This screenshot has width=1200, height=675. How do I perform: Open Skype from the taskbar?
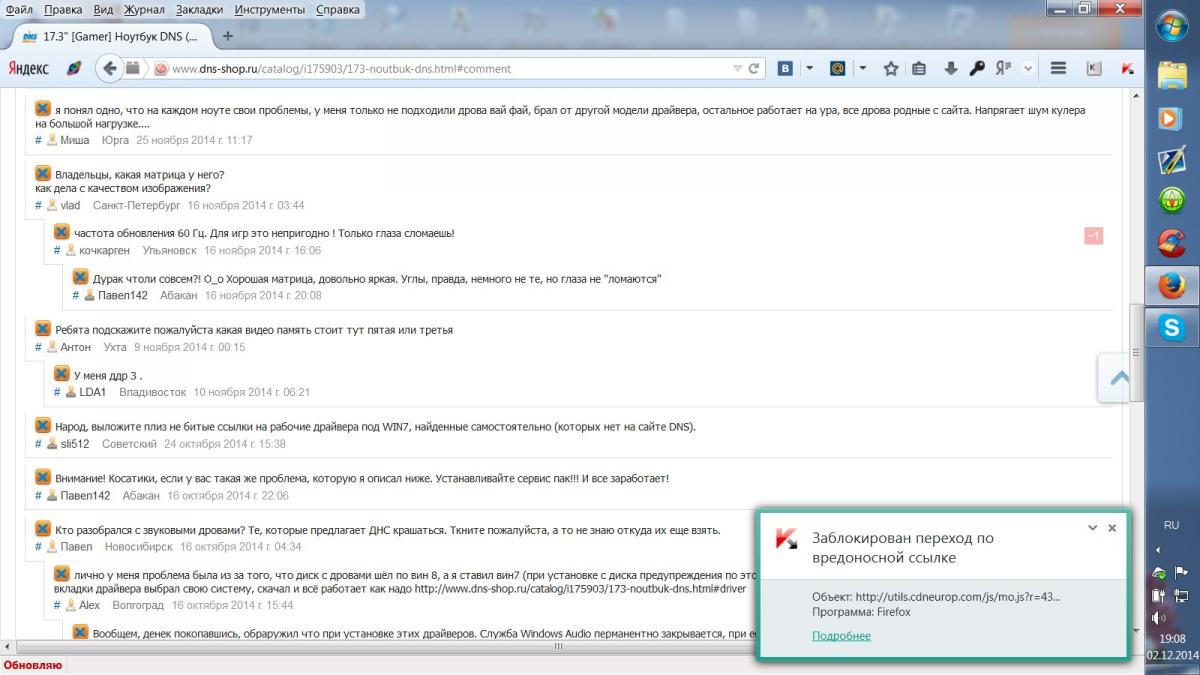pos(1171,327)
